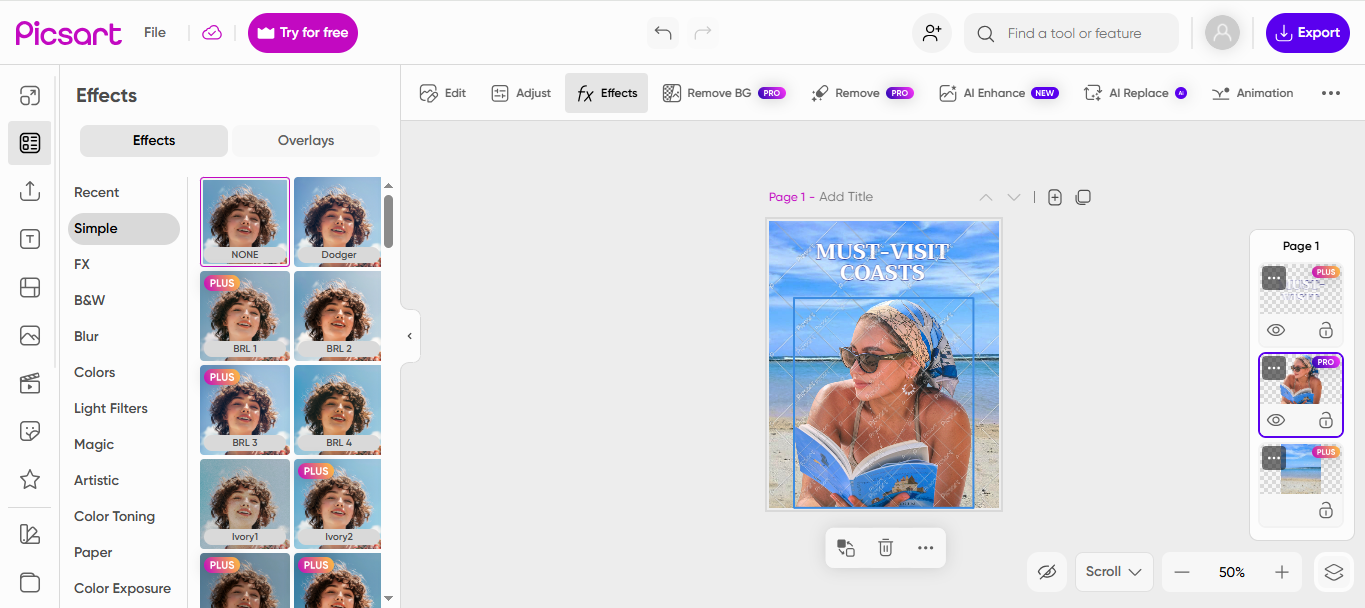Zoom in with the plus button
This screenshot has width=1365, height=608.
coord(1282,572)
